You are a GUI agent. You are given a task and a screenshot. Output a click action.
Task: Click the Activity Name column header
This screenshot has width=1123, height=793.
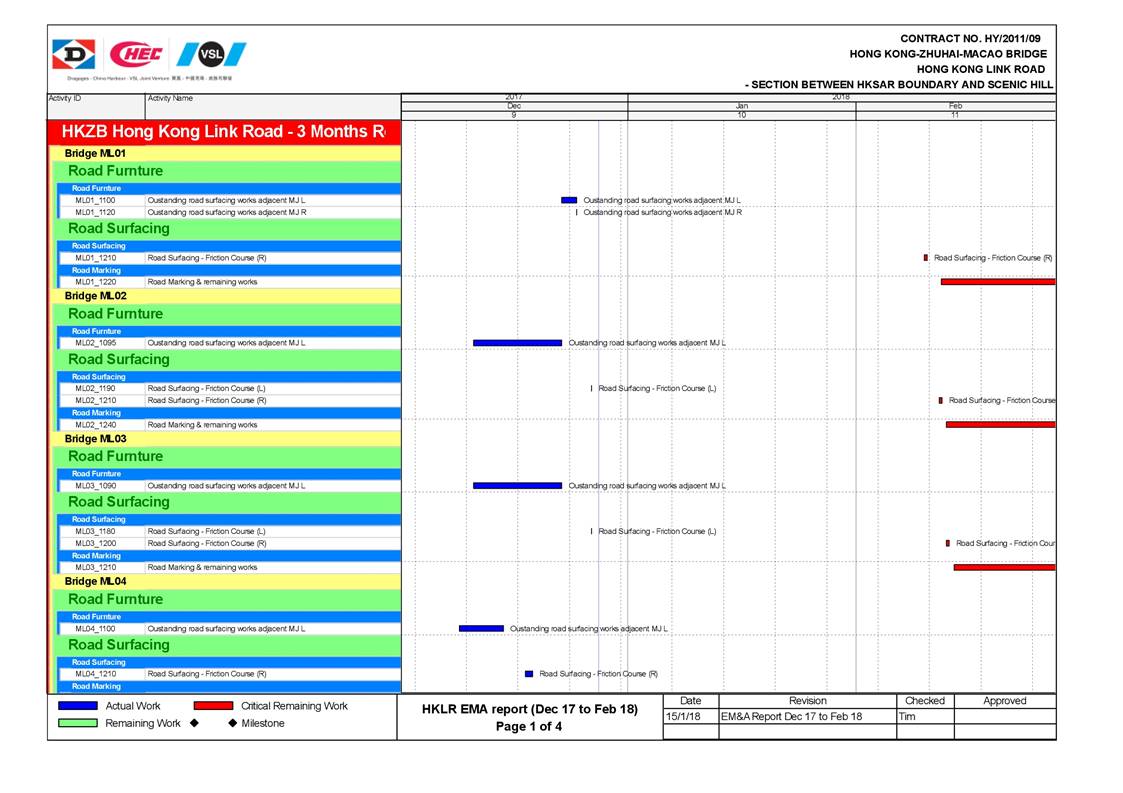[171, 98]
